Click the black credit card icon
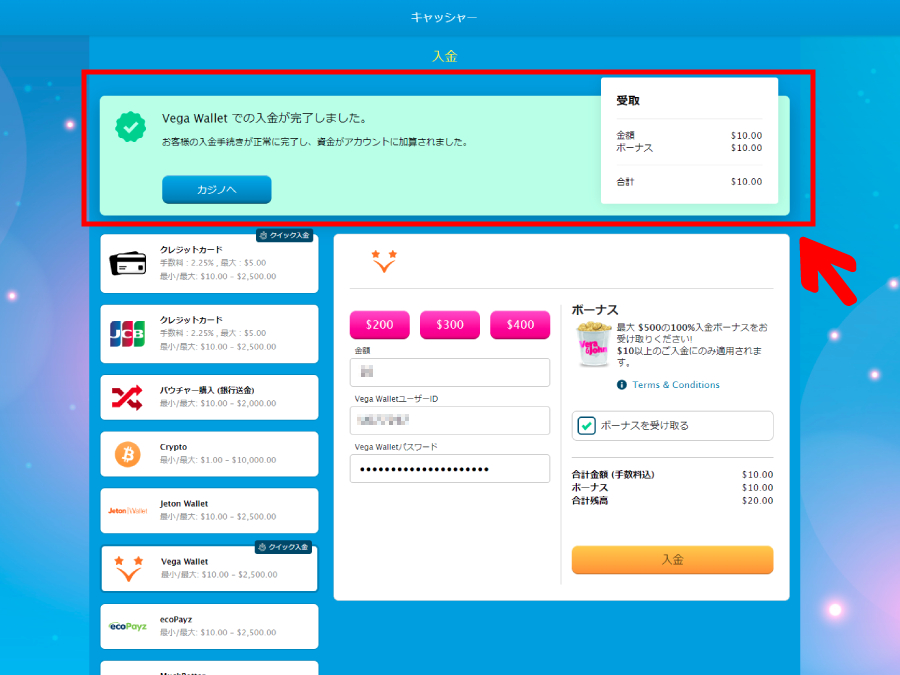The width and height of the screenshot is (900, 675). tap(127, 263)
